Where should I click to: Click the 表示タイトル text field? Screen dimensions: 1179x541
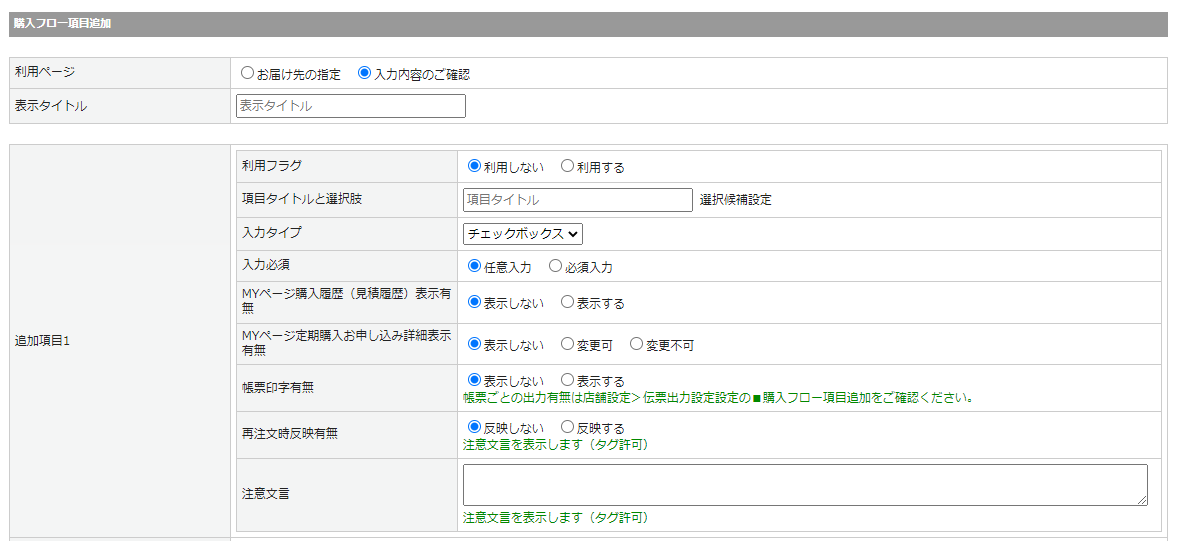point(350,106)
